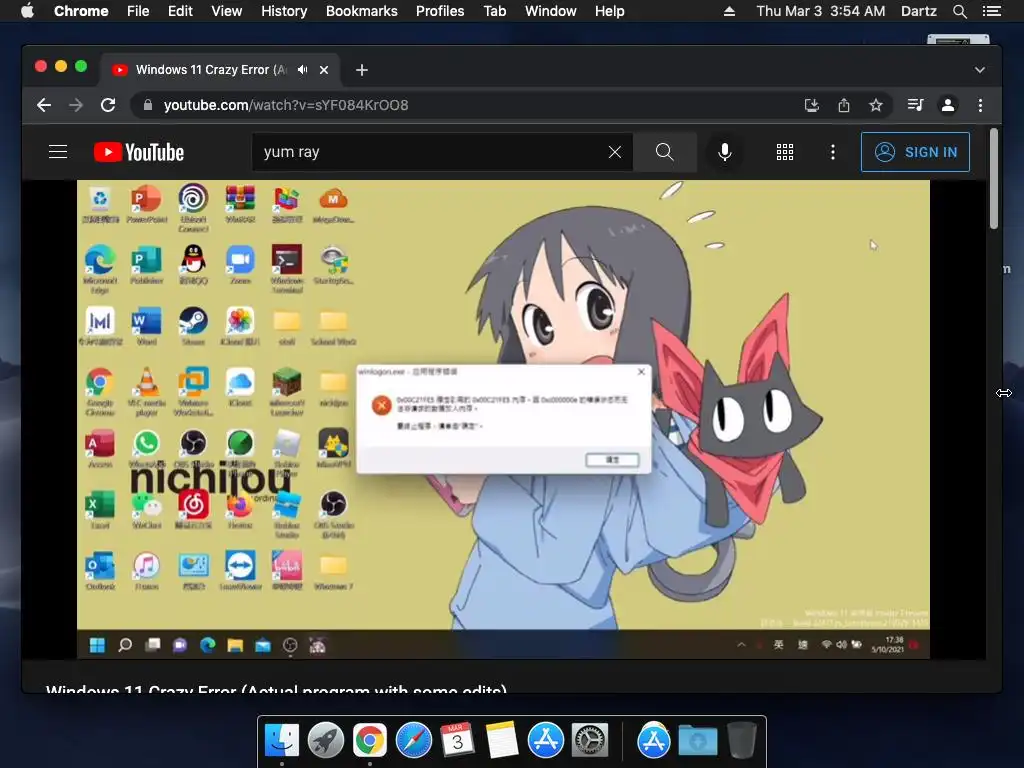Click the page's vertical scrollbar thumb

point(993,179)
